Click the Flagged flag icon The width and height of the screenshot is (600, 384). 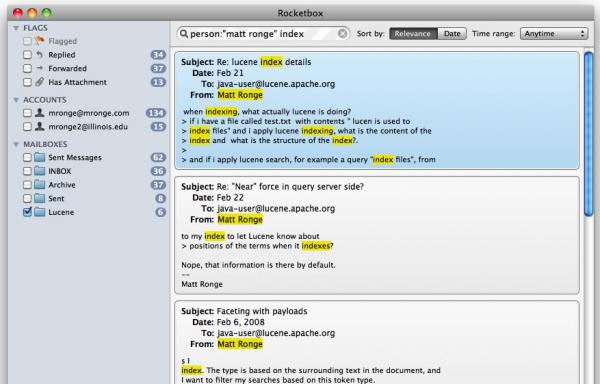point(40,41)
